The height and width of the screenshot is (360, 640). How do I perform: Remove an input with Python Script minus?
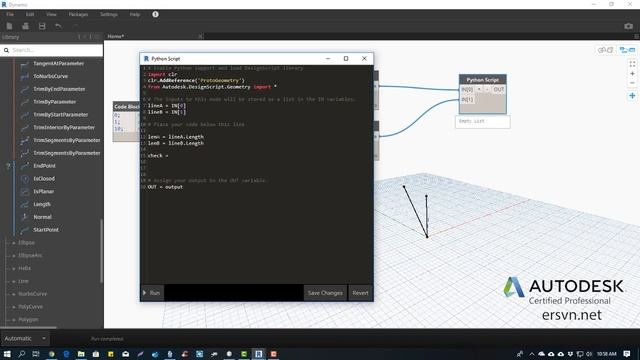(487, 89)
